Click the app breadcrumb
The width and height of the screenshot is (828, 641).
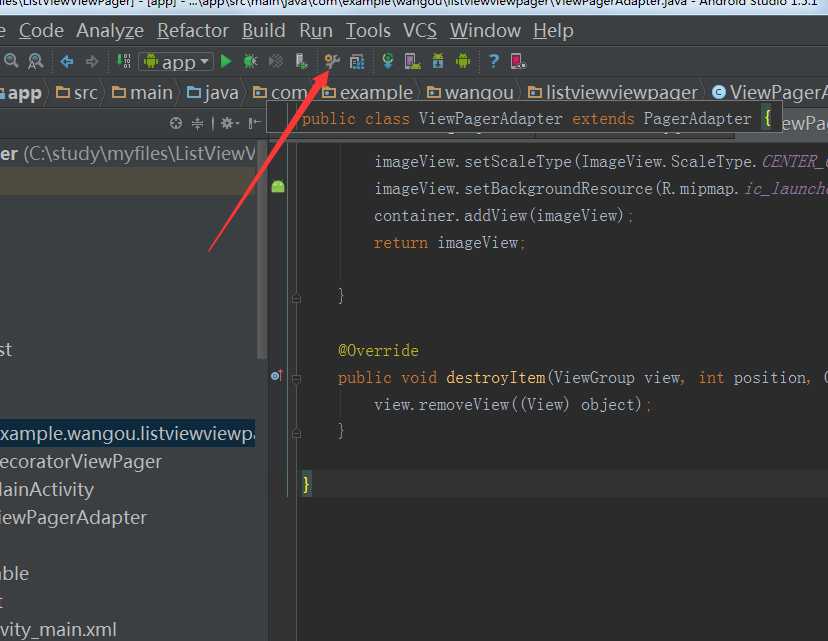pyautogui.click(x=21, y=93)
